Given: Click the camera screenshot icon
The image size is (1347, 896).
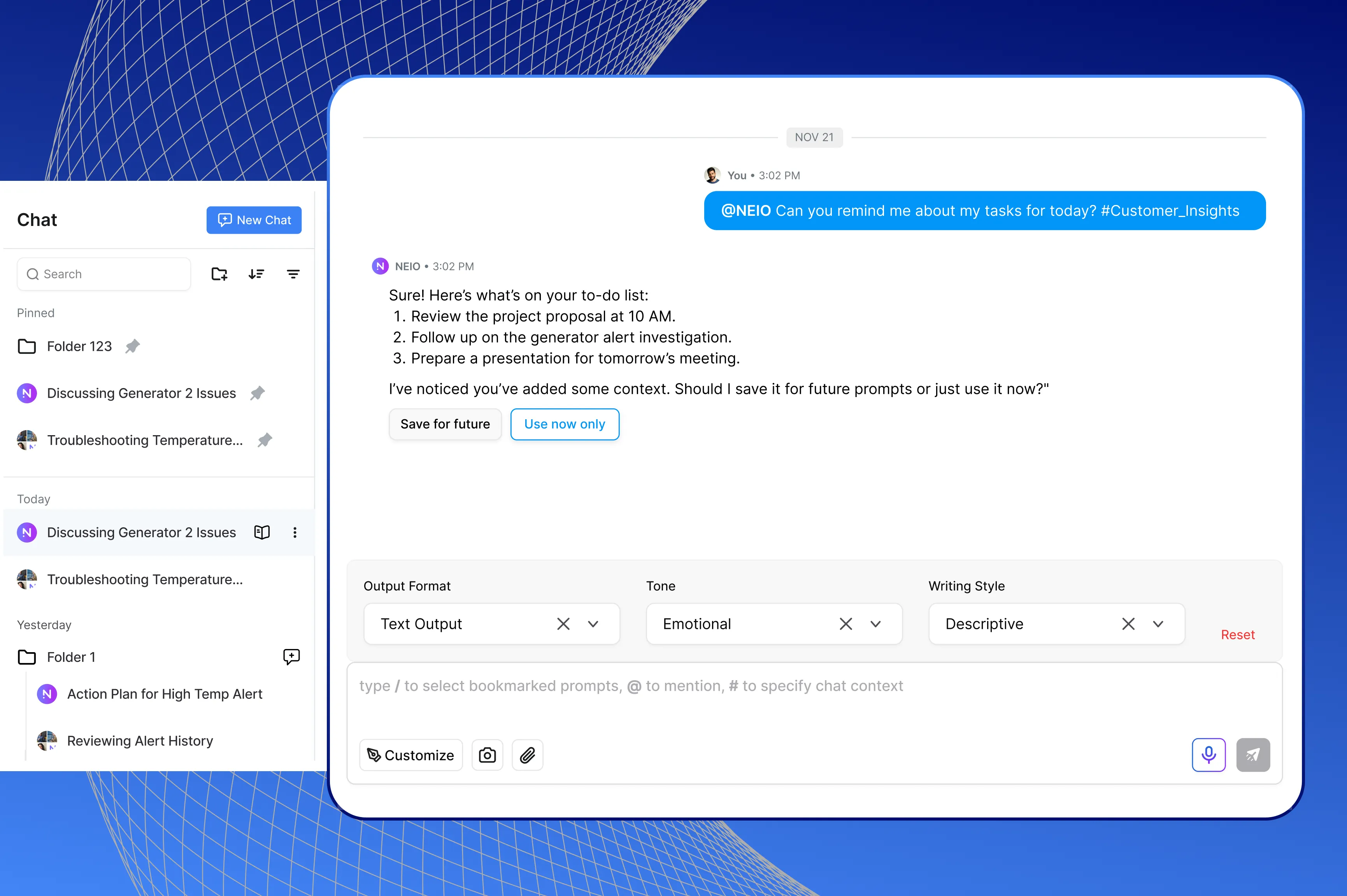Looking at the screenshot, I should click(487, 756).
